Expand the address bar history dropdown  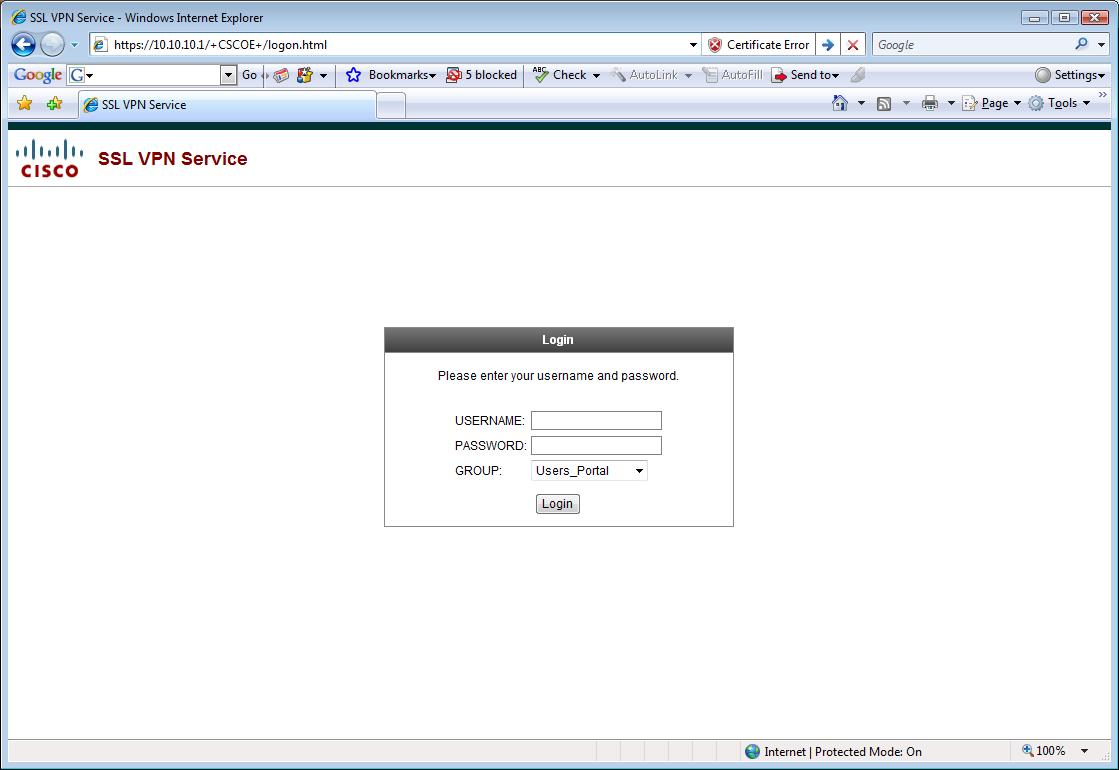point(693,44)
